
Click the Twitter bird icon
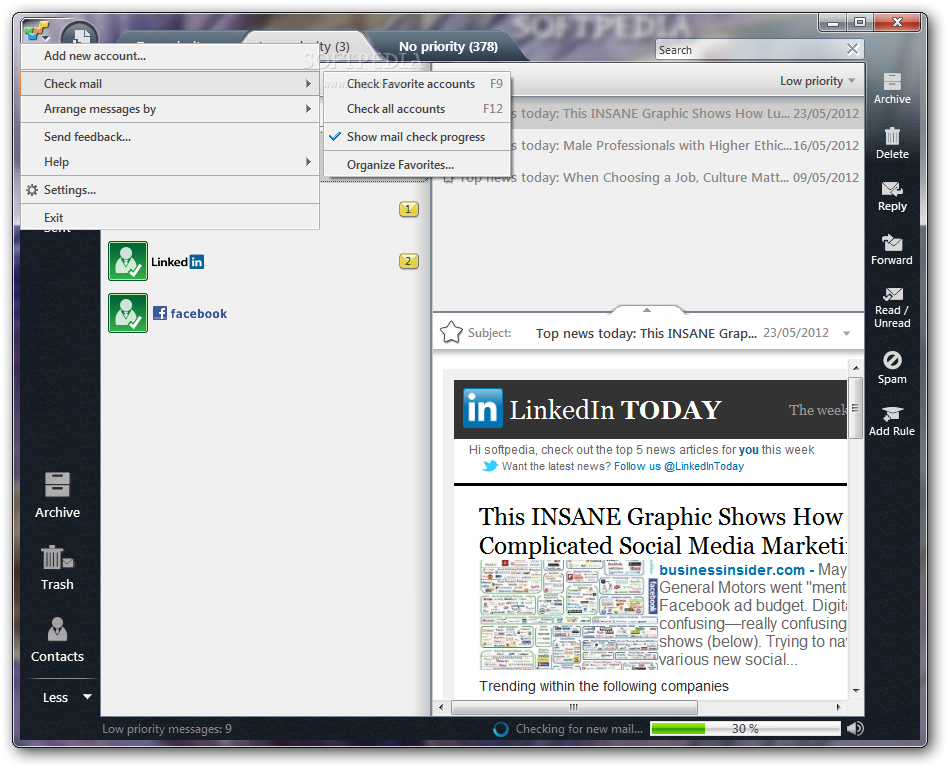[x=490, y=466]
